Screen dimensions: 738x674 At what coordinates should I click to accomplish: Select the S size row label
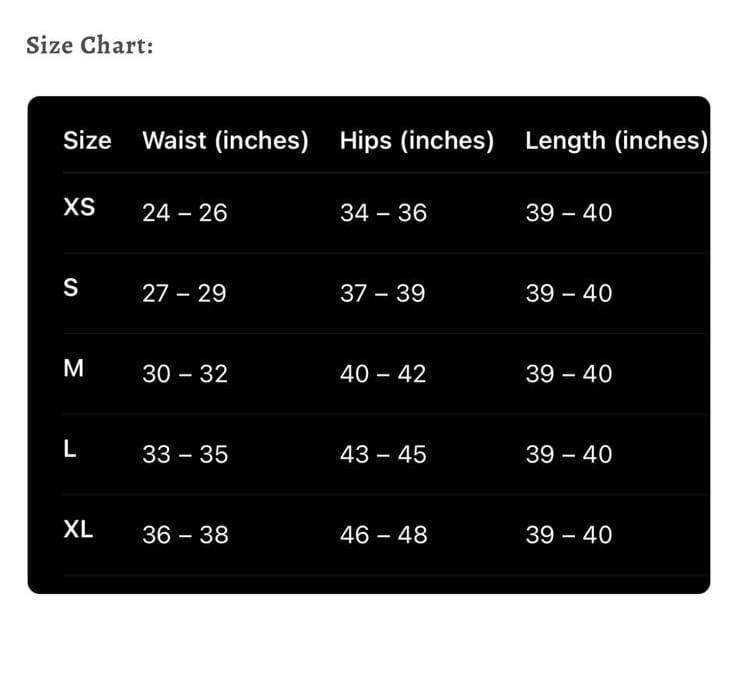(x=70, y=288)
